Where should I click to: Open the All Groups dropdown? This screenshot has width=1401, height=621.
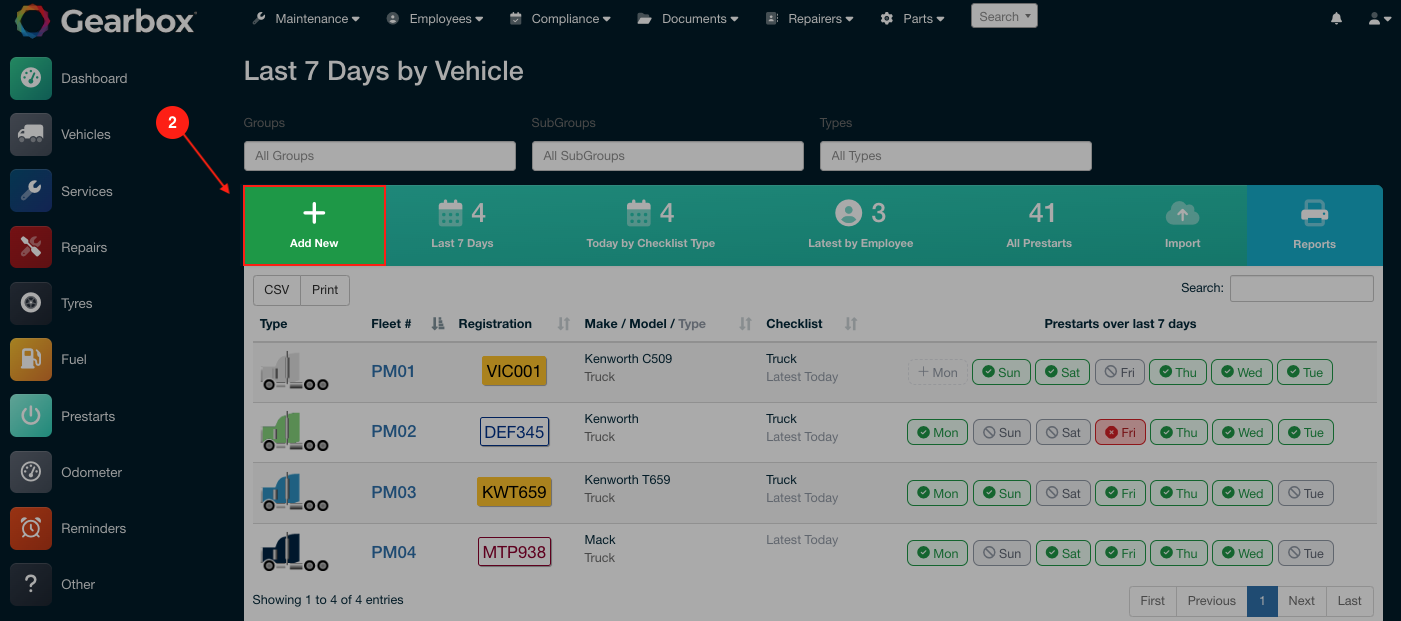tap(379, 156)
